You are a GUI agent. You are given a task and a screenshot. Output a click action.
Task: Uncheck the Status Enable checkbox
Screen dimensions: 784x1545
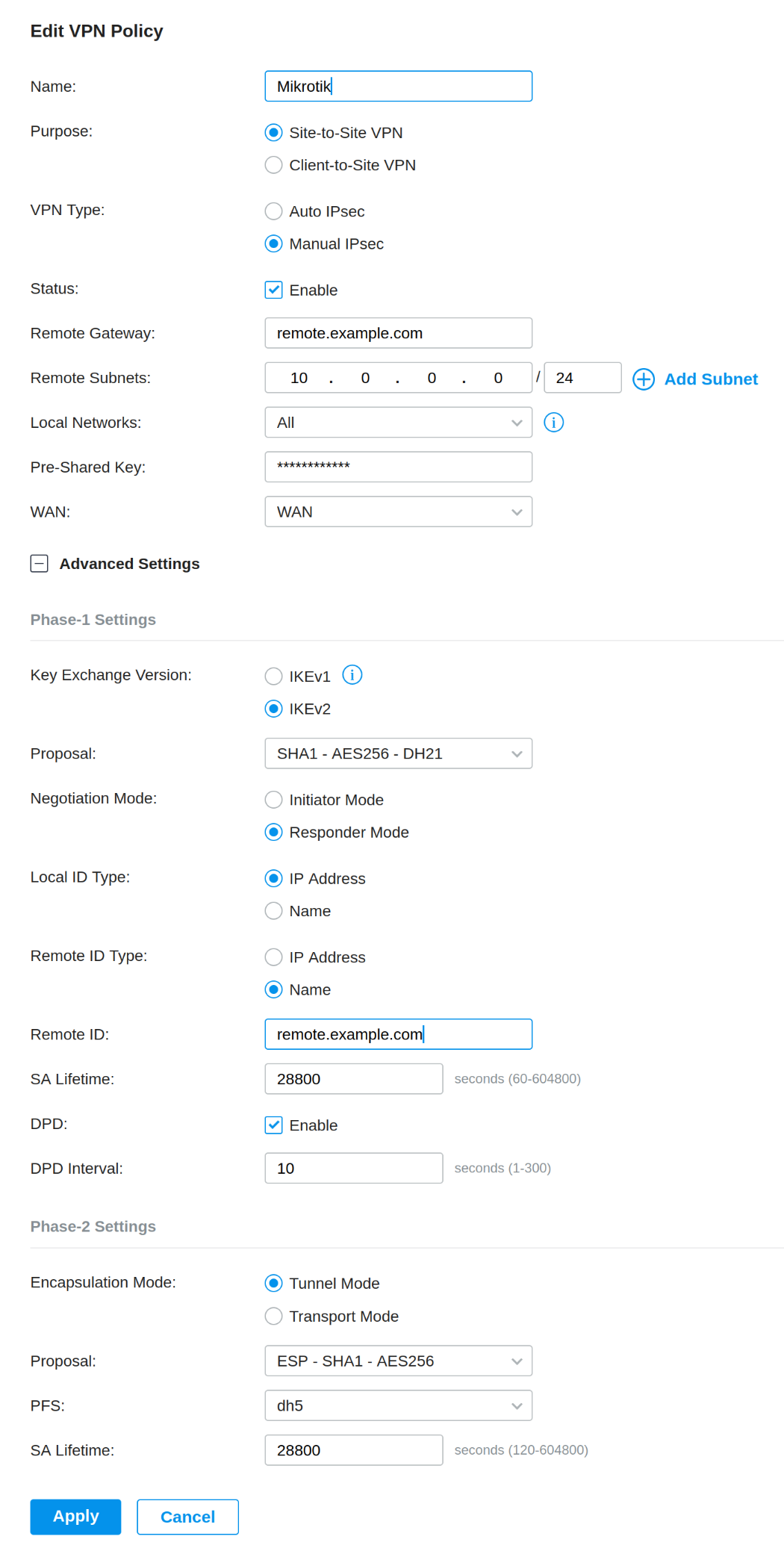[274, 290]
